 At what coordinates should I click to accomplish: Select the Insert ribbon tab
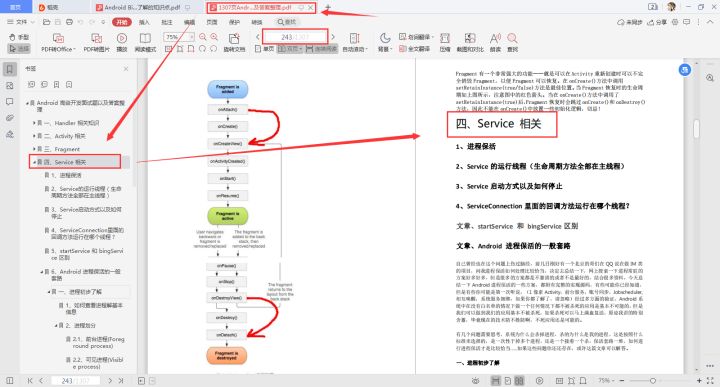144,22
